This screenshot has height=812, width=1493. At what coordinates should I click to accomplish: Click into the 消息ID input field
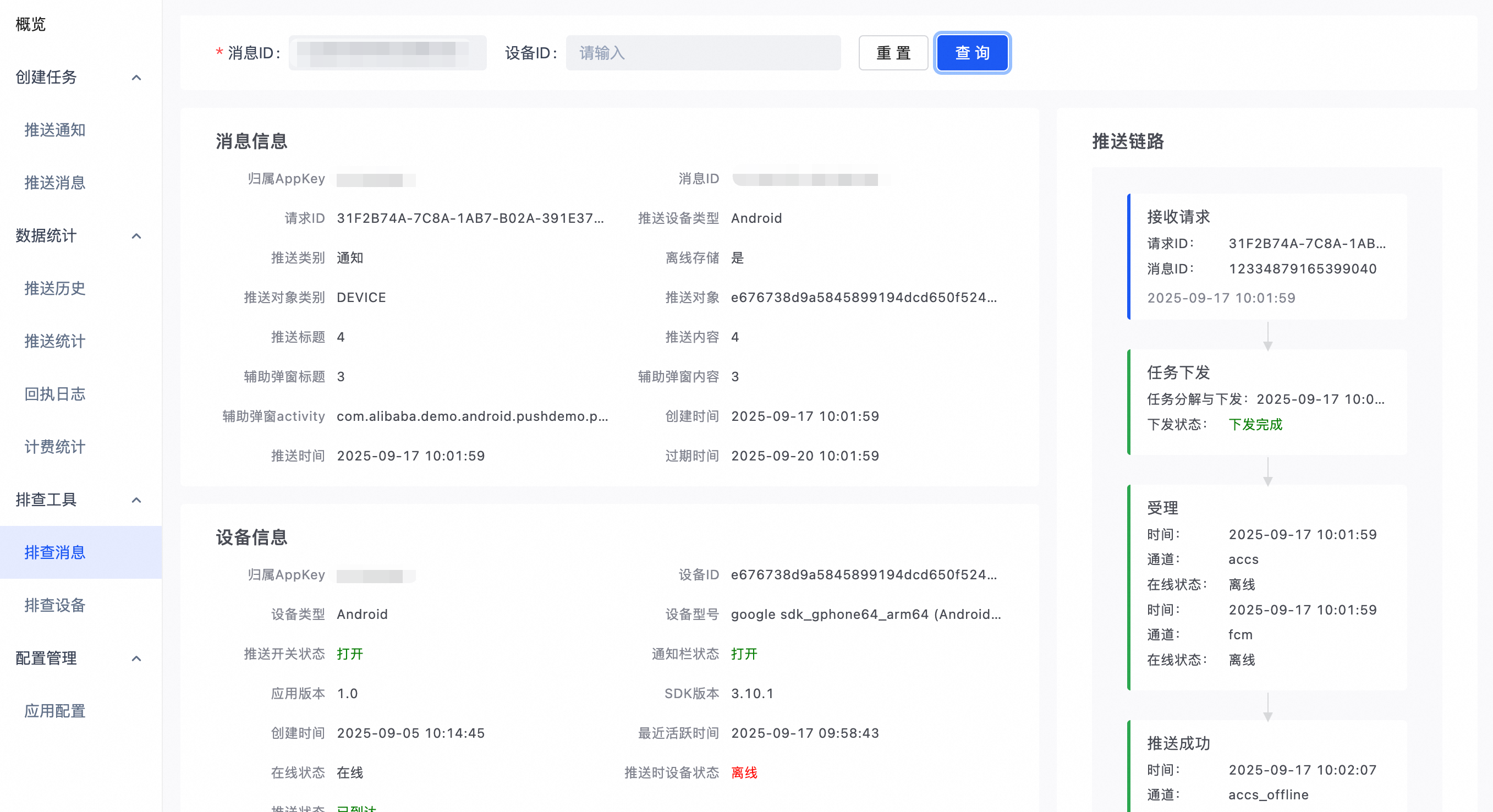coord(387,53)
